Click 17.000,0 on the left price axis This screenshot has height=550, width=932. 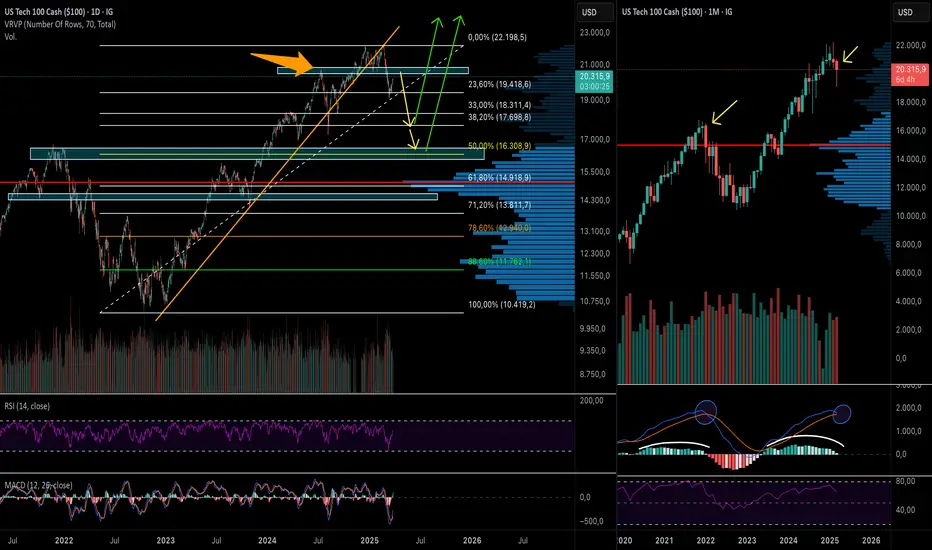click(x=595, y=140)
